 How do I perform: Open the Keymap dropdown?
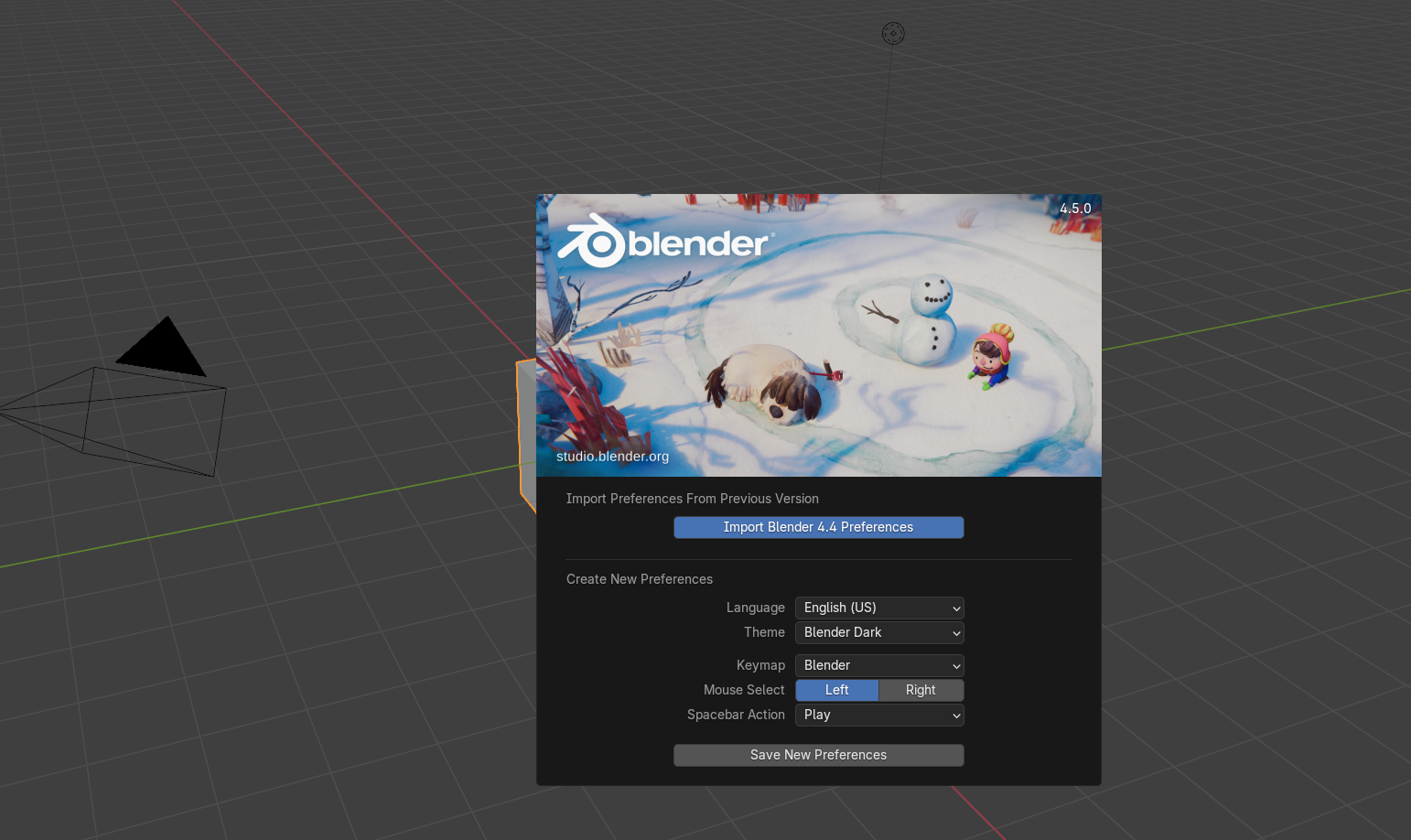click(x=878, y=665)
